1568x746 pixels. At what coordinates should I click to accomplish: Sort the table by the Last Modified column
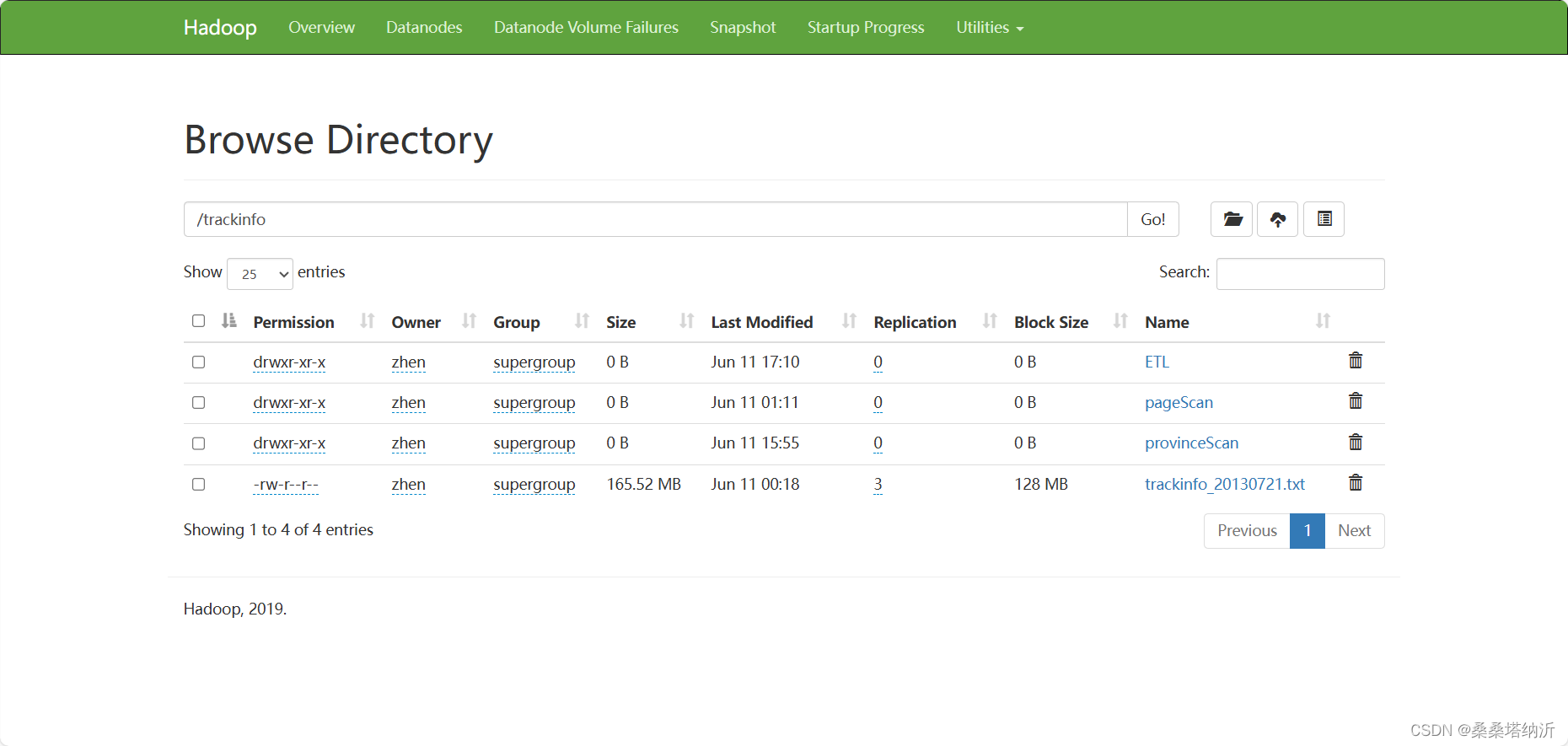849,321
